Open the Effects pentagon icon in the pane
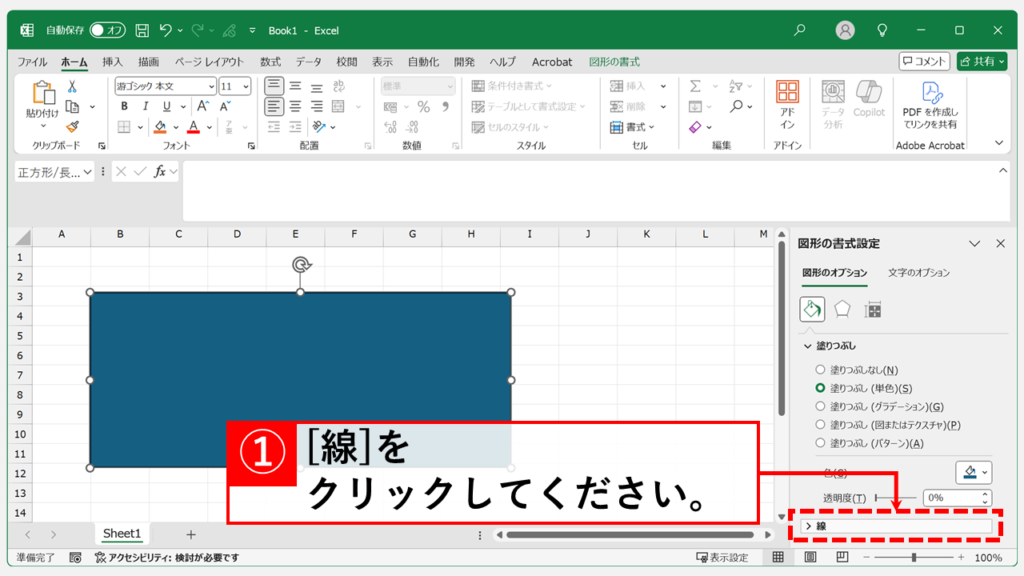The height and width of the screenshot is (576, 1024). click(x=842, y=309)
